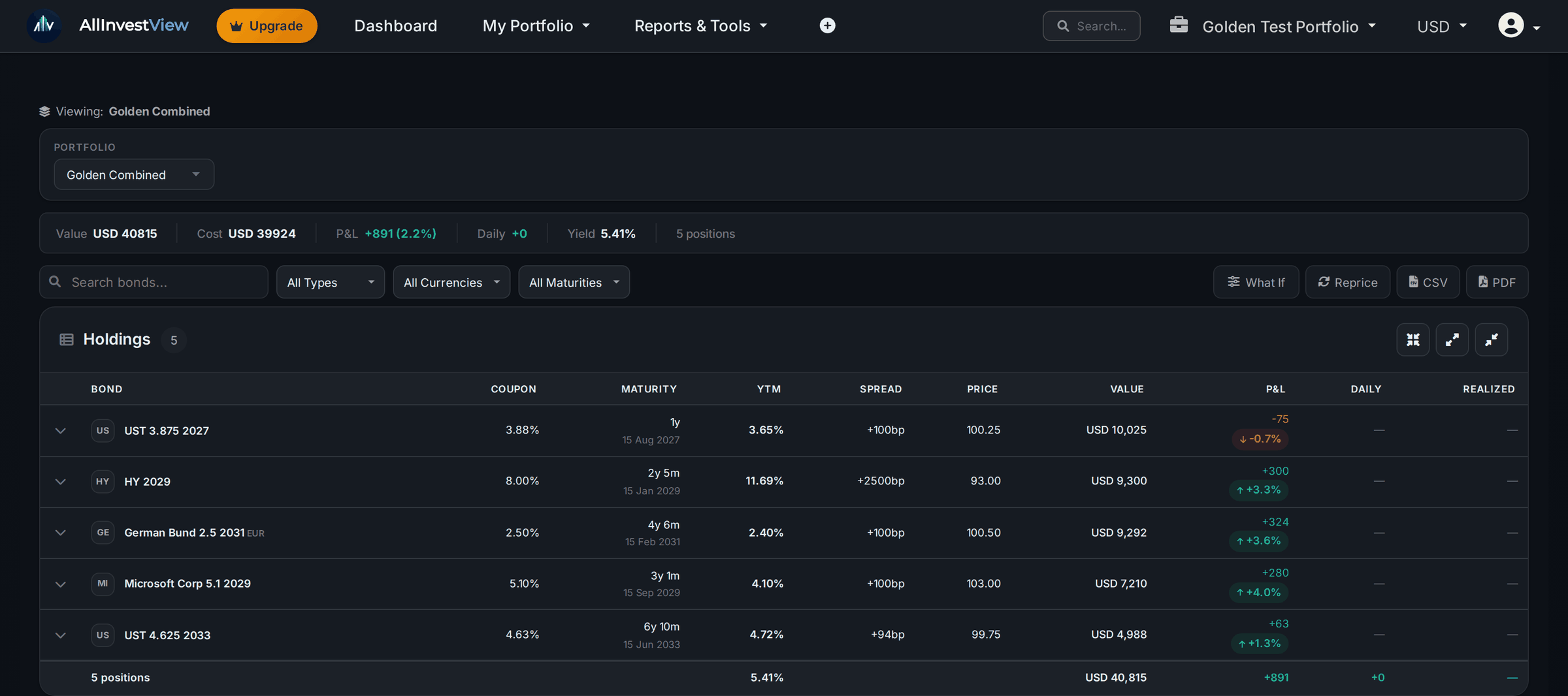Expand the UST 3.875 2027 row
Screen dimensions: 1568x696
coord(61,430)
